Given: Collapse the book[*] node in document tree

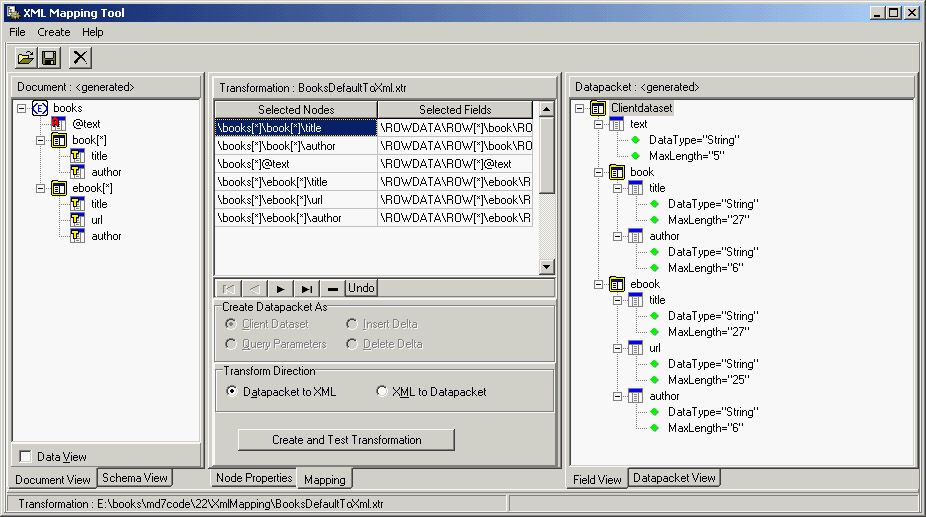Looking at the screenshot, I should [x=41, y=140].
